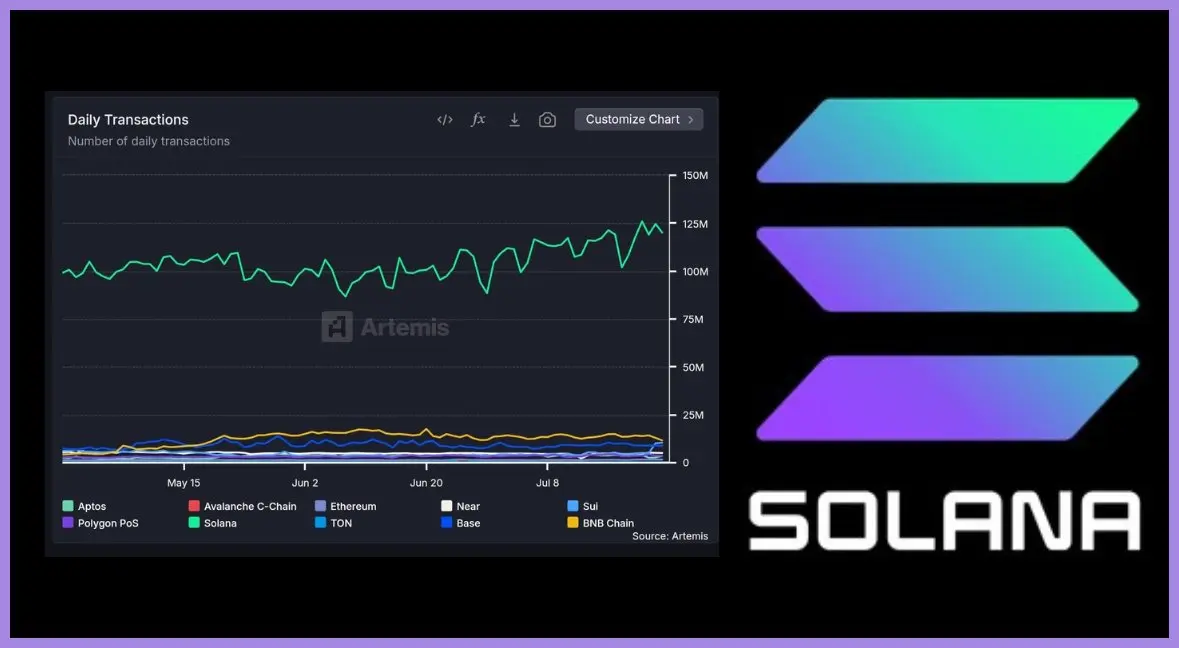Click the TON legend swatch
This screenshot has height=648, width=1179.
[320, 522]
